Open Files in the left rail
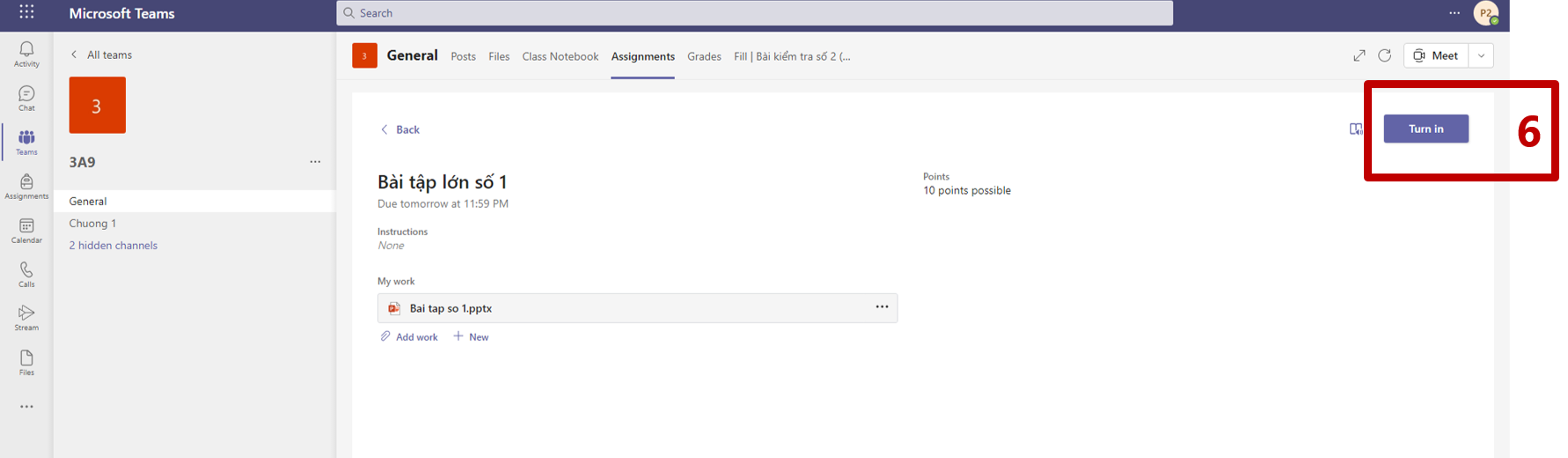The width and height of the screenshot is (1568, 458). coord(26,362)
